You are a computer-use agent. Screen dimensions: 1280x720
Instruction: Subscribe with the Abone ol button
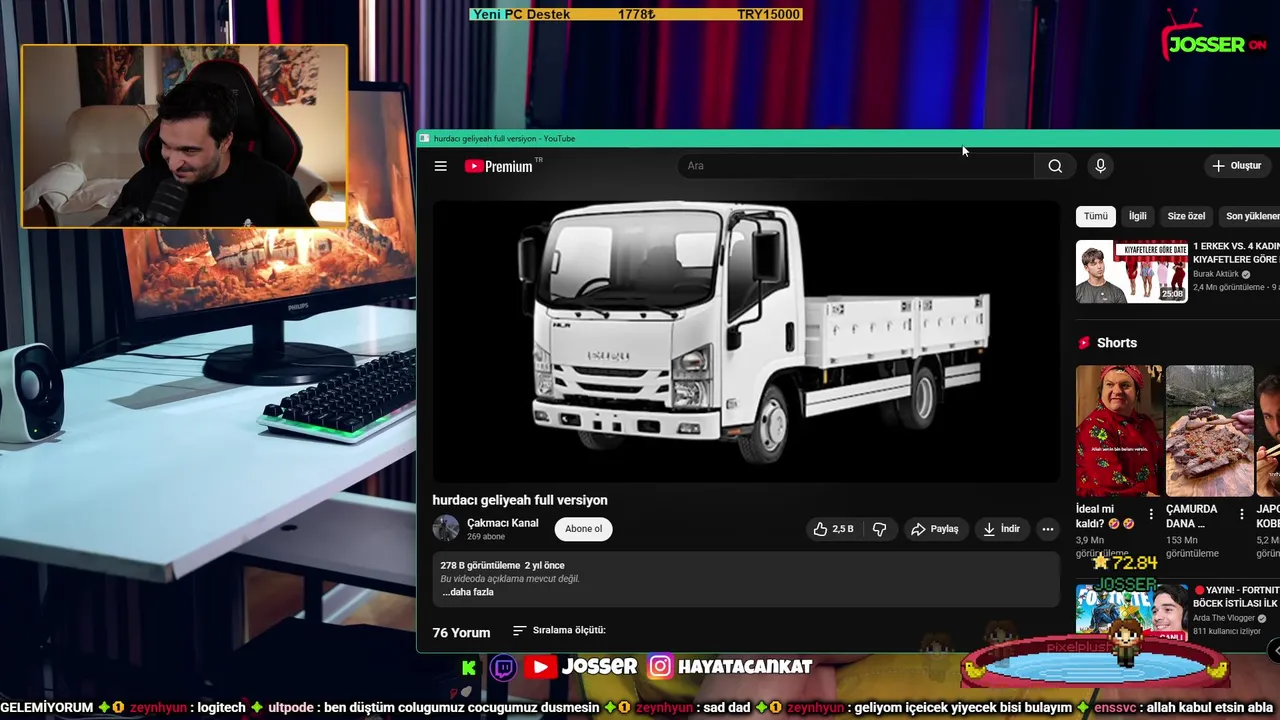pos(584,529)
